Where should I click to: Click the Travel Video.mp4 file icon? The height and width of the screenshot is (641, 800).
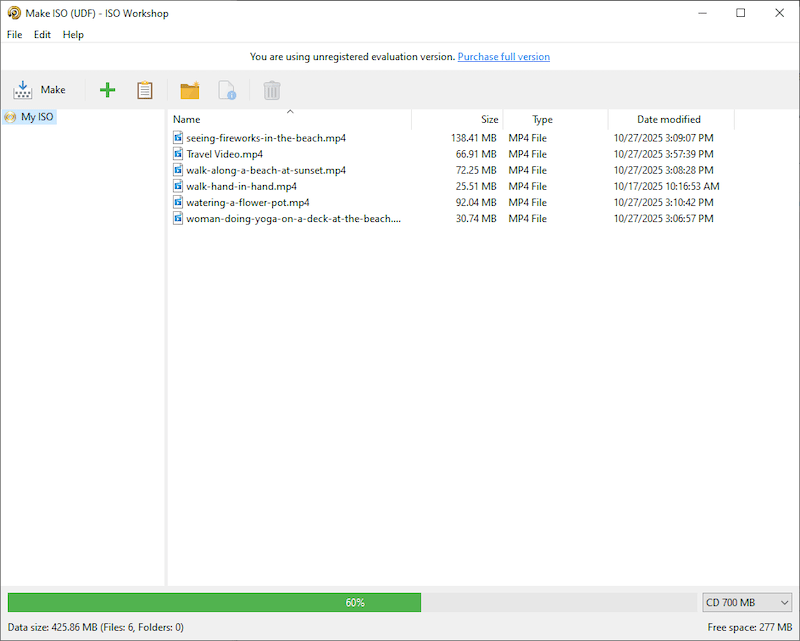pos(178,154)
